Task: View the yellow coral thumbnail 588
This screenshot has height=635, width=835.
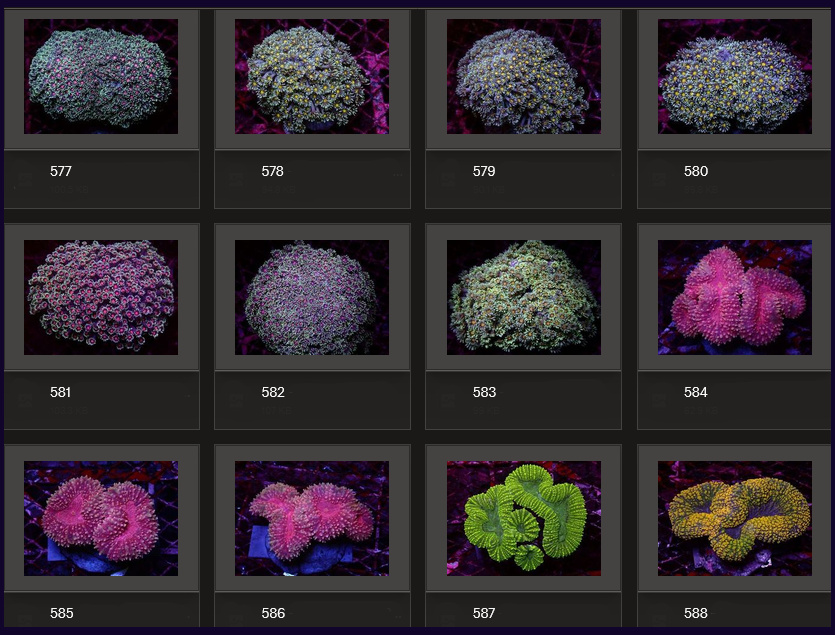Action: [735, 518]
